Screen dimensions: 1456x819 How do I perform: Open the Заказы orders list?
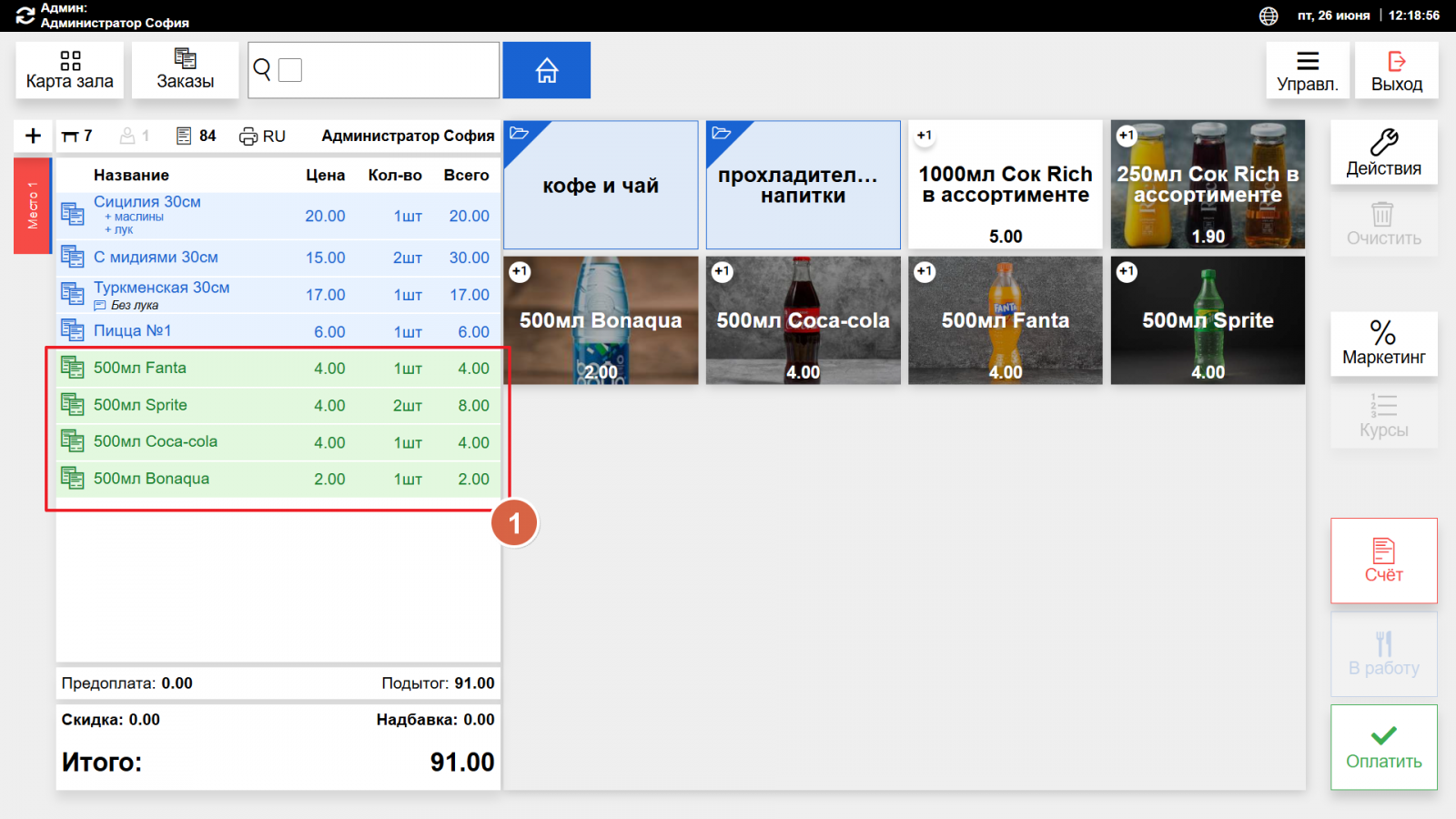tap(186, 70)
